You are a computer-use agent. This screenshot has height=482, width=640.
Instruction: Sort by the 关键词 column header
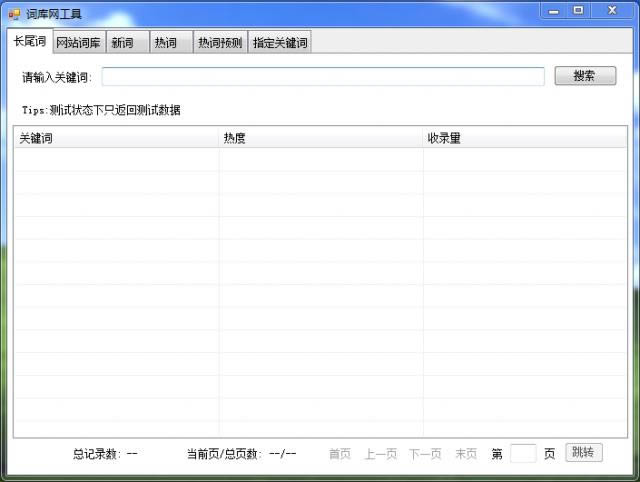pyautogui.click(x=116, y=139)
